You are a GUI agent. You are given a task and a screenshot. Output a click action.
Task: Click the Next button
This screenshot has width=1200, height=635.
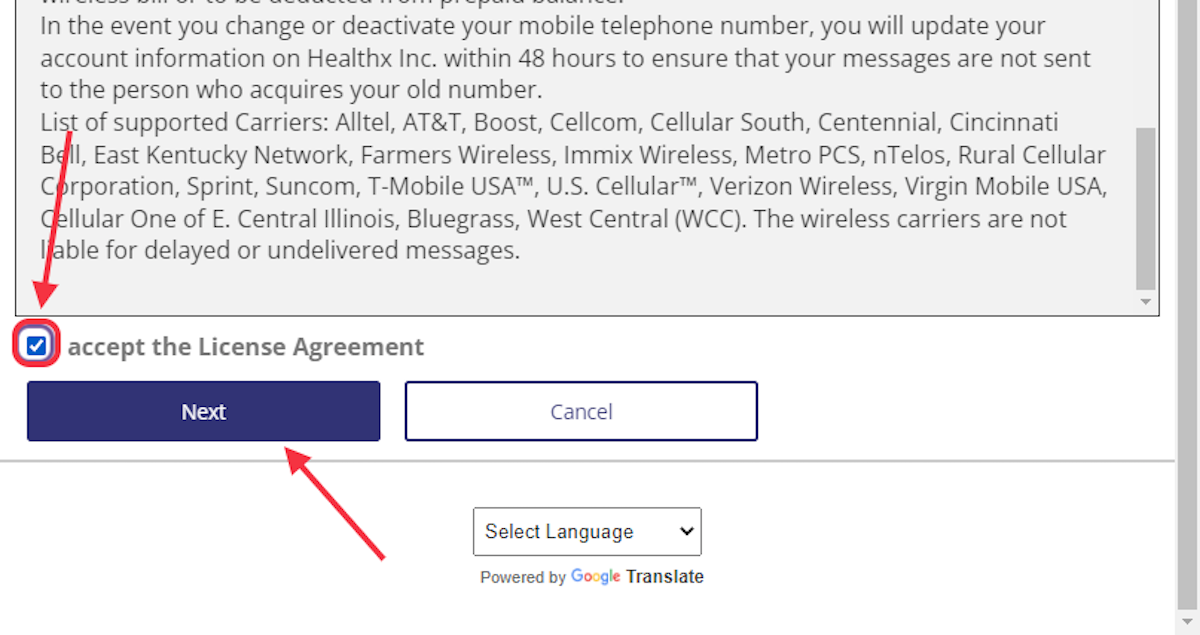tap(203, 411)
